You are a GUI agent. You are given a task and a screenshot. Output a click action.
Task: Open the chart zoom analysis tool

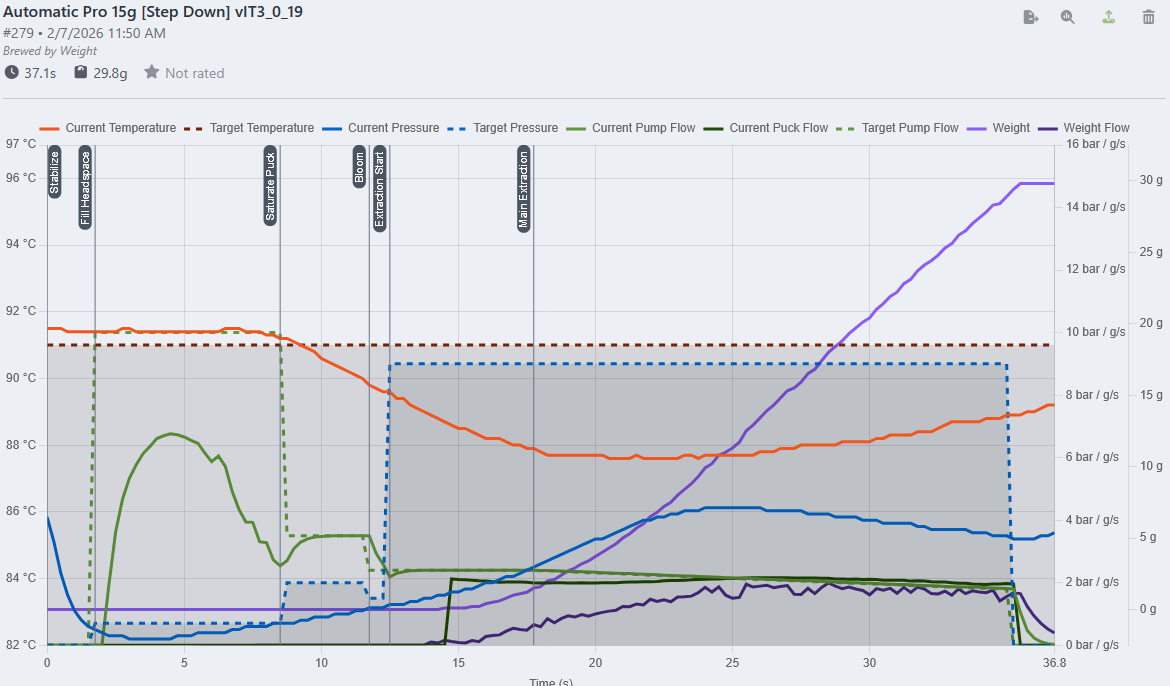tap(1069, 17)
